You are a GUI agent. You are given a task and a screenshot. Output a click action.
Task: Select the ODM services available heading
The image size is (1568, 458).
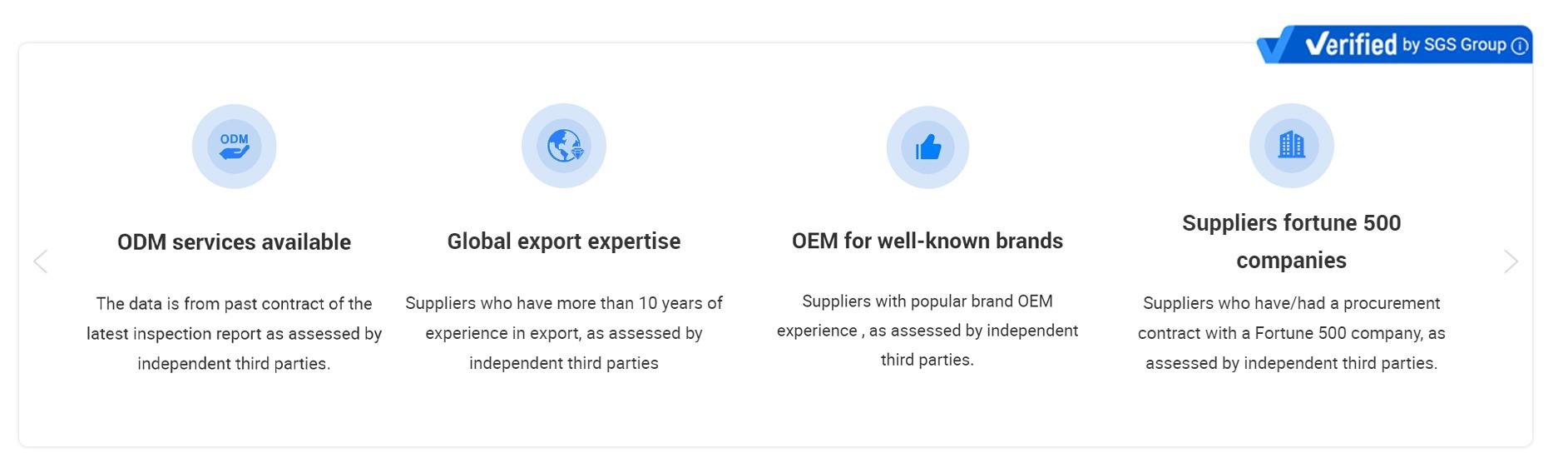tap(234, 242)
